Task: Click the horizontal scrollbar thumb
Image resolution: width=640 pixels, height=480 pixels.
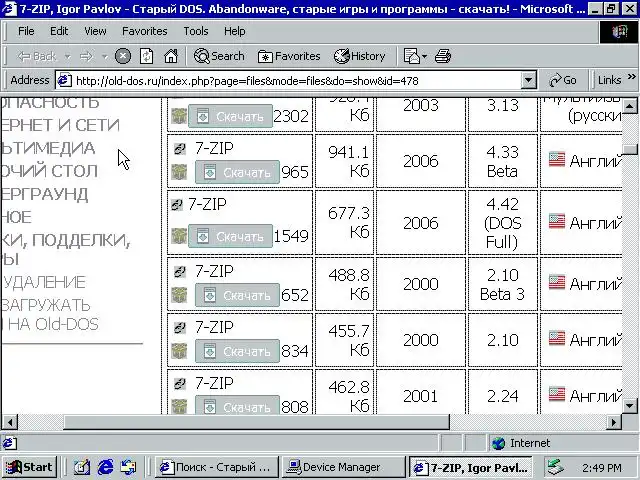Action: 256,422
